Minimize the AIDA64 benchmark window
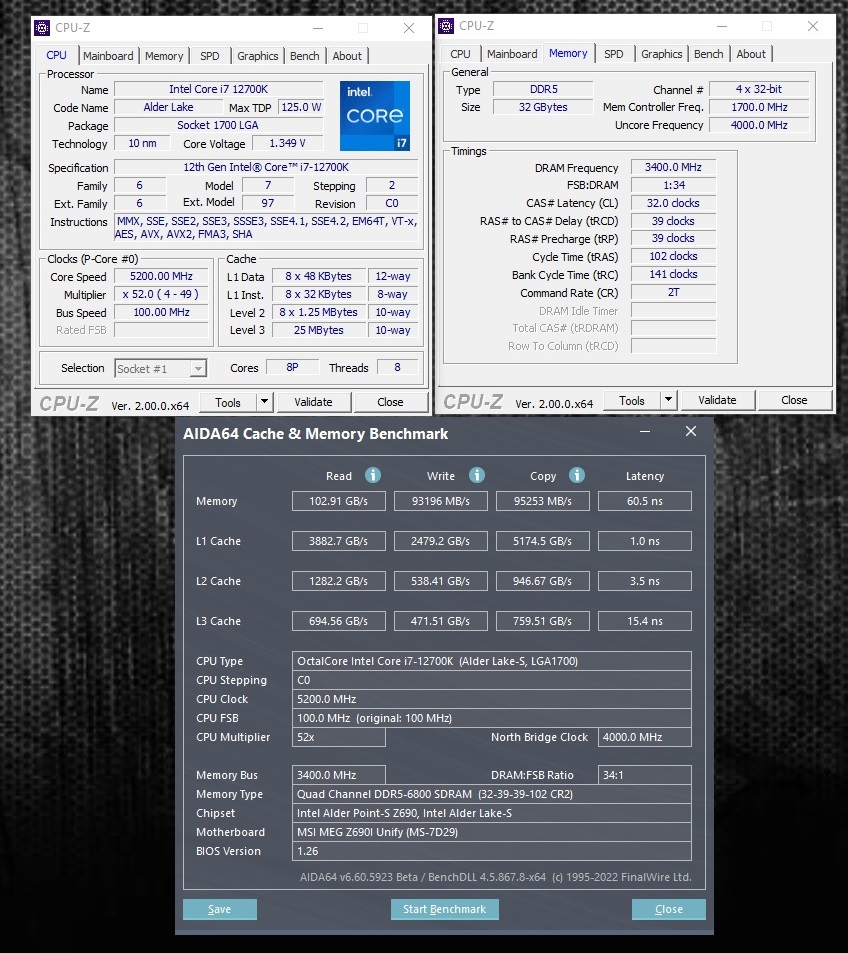The width and height of the screenshot is (848, 953). coord(645,432)
